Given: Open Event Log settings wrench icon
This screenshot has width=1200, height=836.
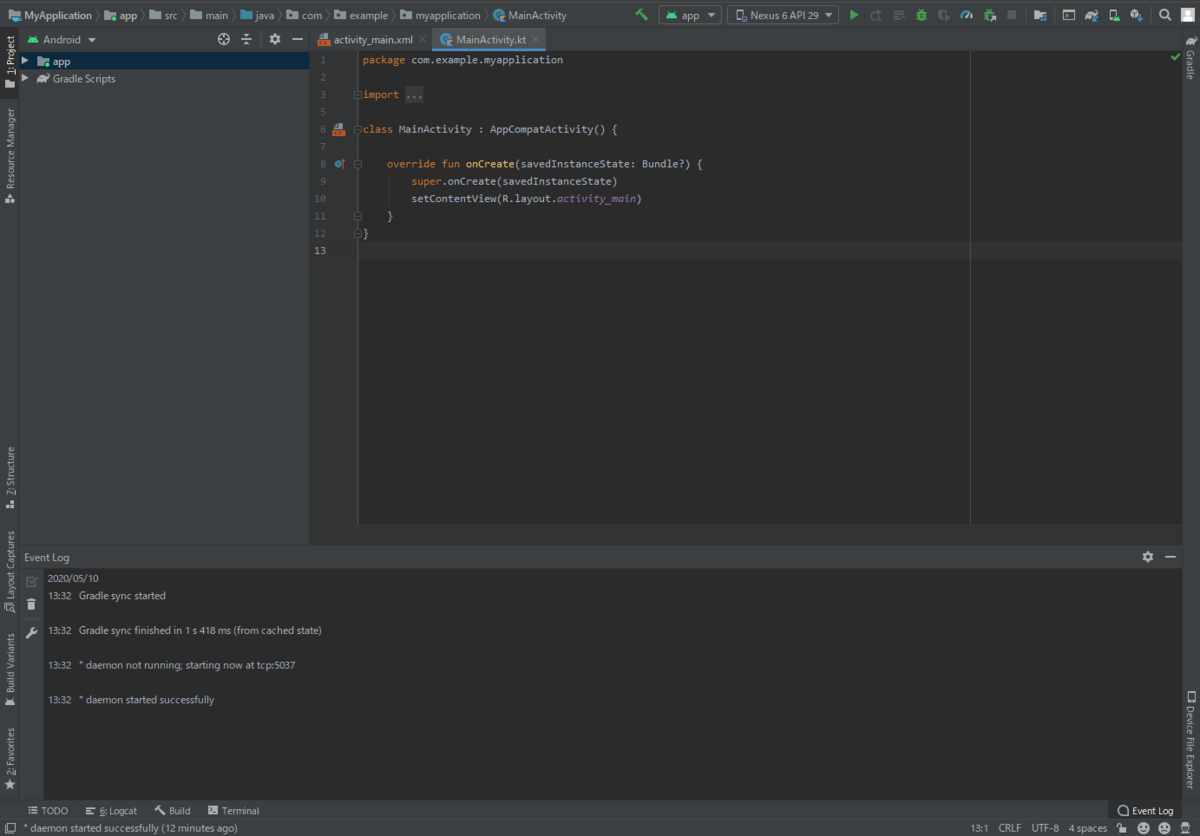Looking at the screenshot, I should pyautogui.click(x=31, y=633).
